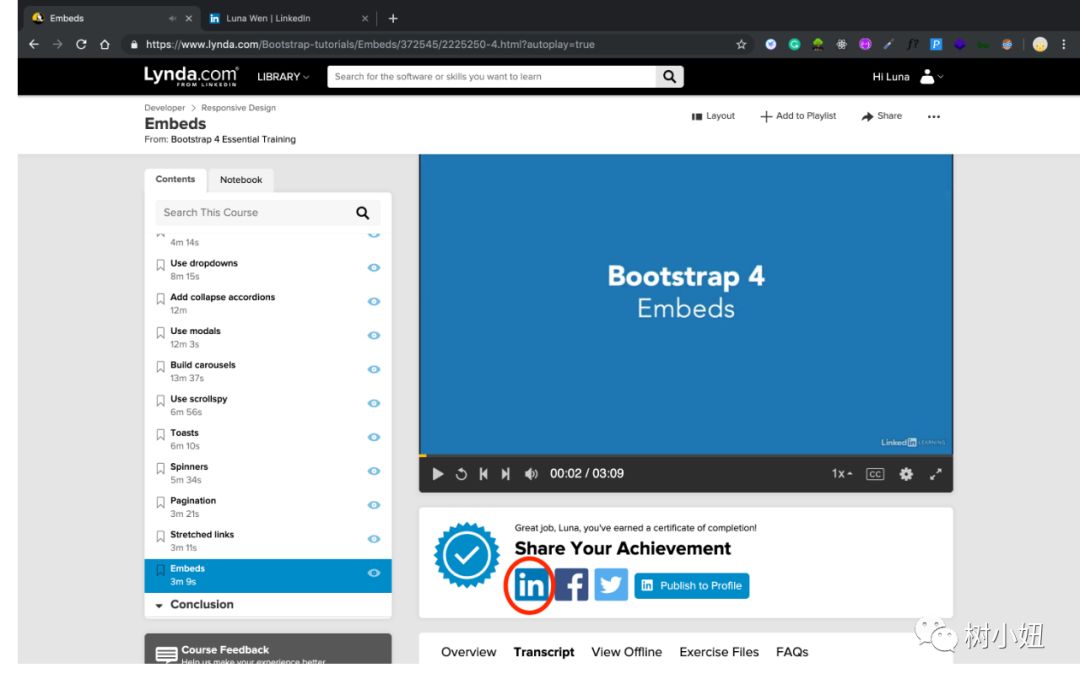Toggle watched eye for Use dropdowns
Screen dimensions: 1080x684
pos(373,267)
